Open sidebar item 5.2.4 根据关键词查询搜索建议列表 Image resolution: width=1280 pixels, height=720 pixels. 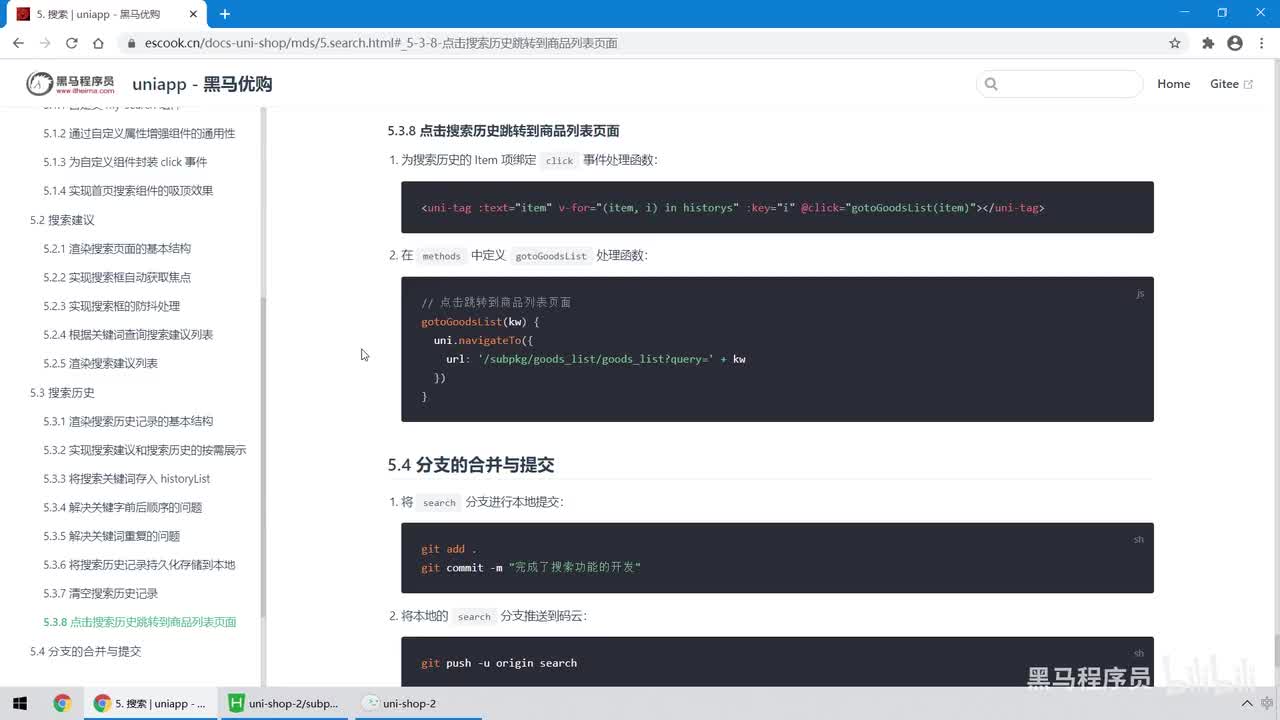(x=128, y=335)
